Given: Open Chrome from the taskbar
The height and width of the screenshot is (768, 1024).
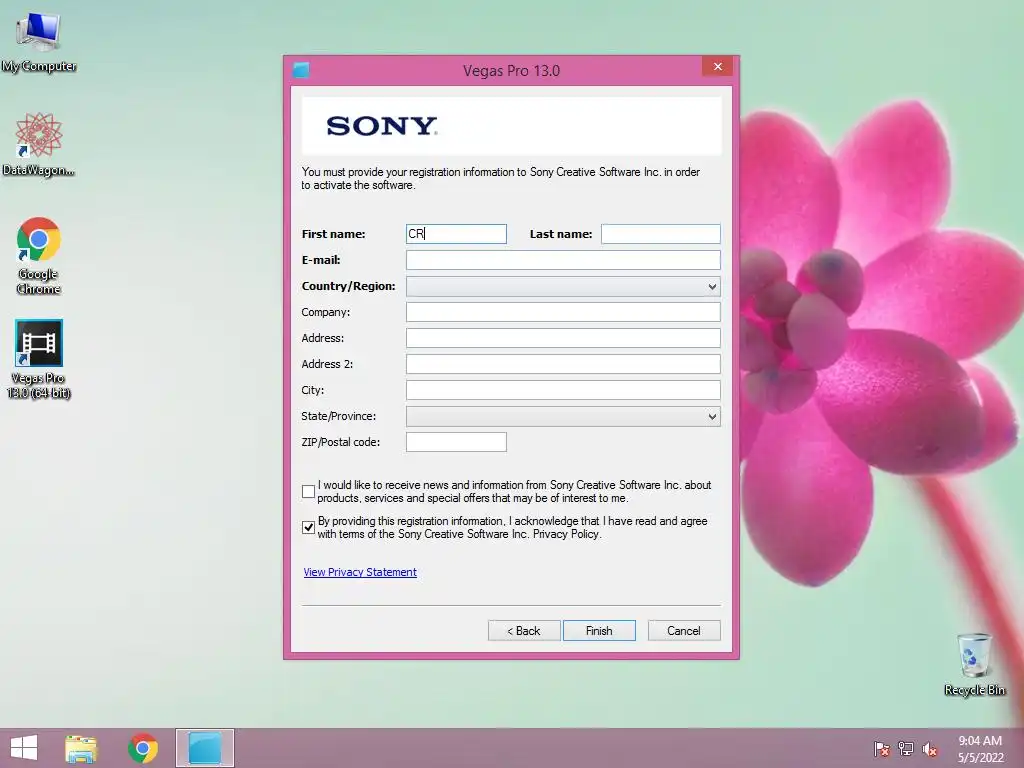Looking at the screenshot, I should 143,748.
